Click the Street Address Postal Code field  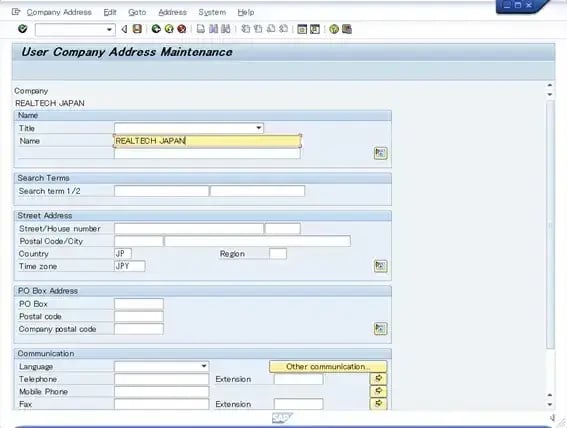[138, 241]
